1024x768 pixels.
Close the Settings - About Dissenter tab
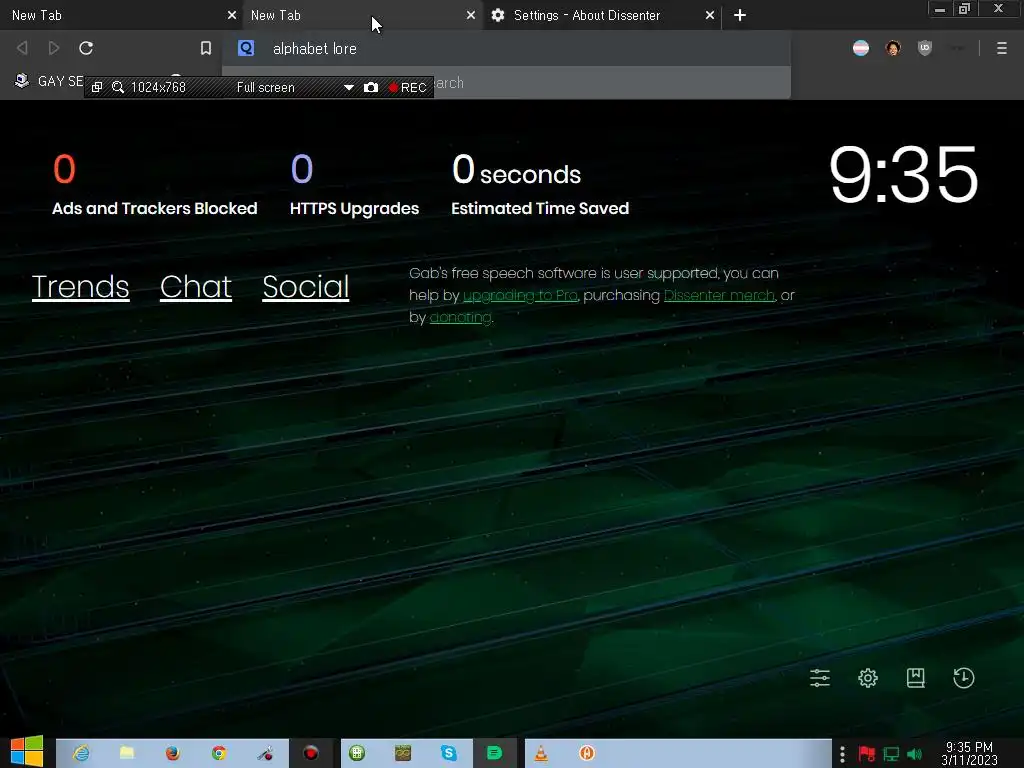(710, 15)
